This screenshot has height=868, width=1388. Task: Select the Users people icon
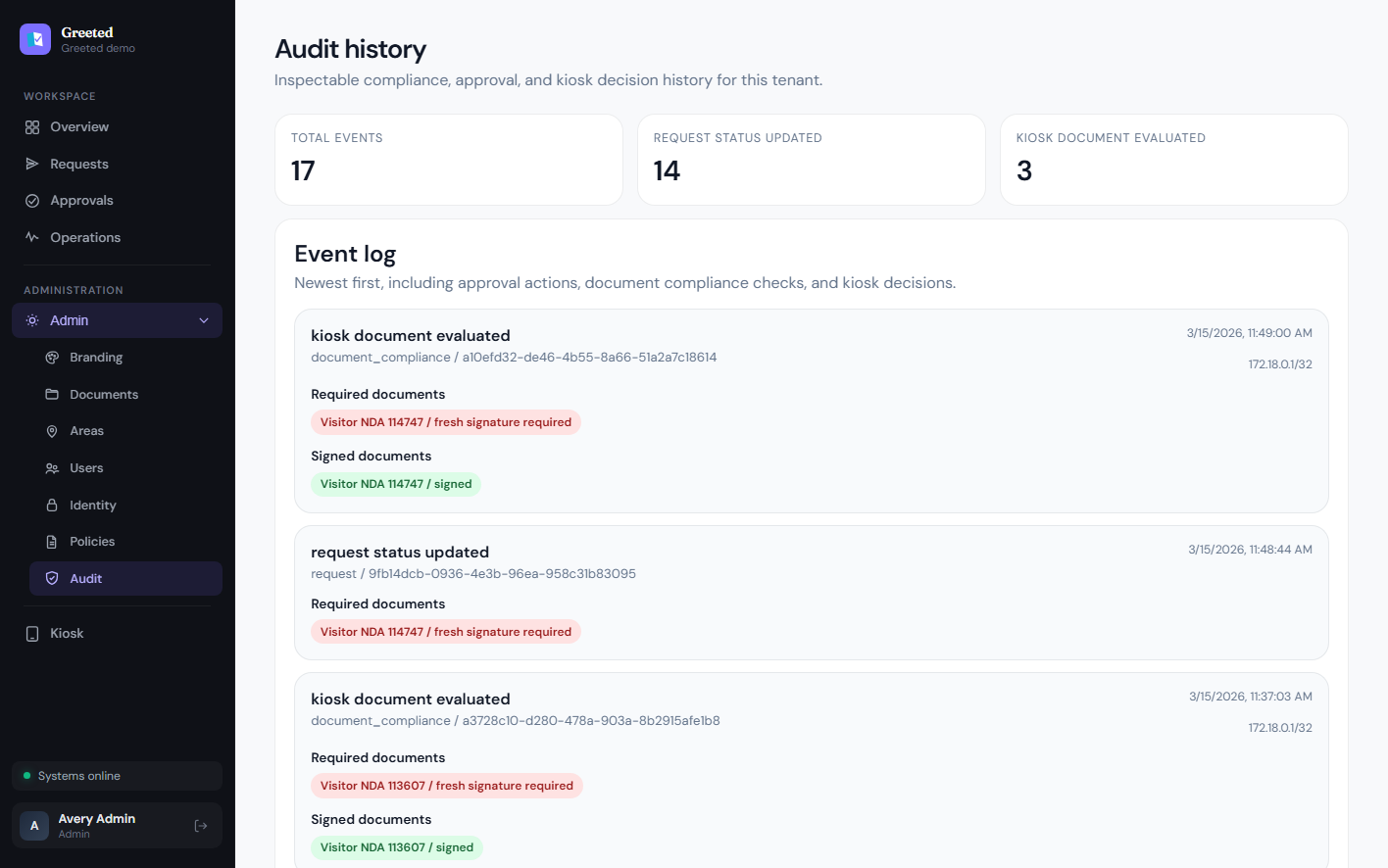(53, 467)
